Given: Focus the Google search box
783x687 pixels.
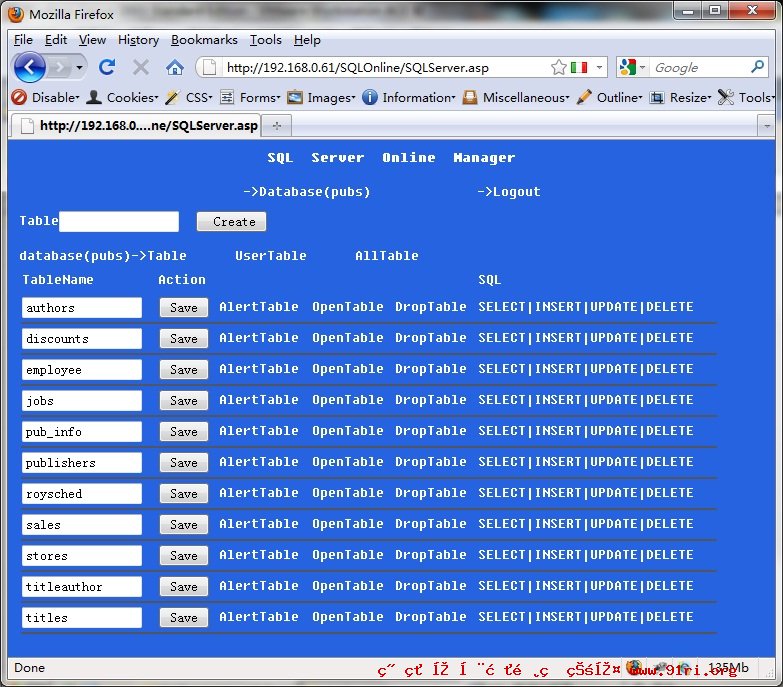Looking at the screenshot, I should pos(699,67).
